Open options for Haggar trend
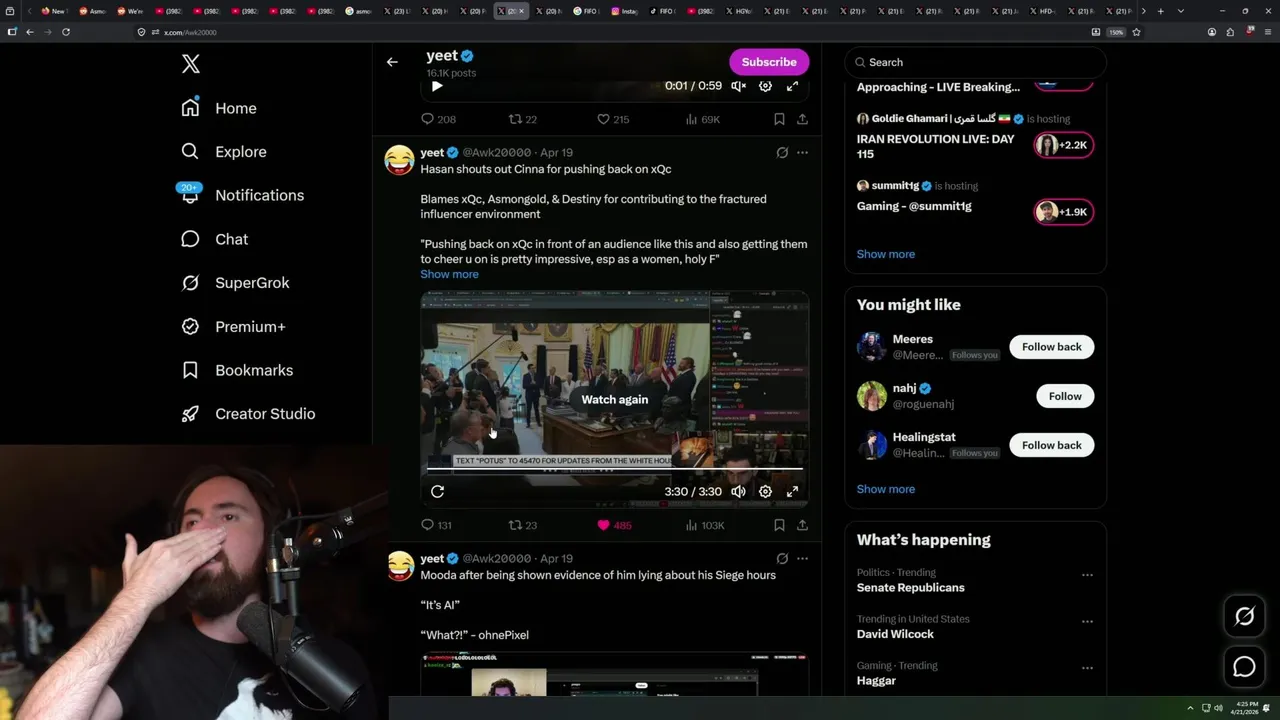The image size is (1280, 720). (x=1087, y=668)
